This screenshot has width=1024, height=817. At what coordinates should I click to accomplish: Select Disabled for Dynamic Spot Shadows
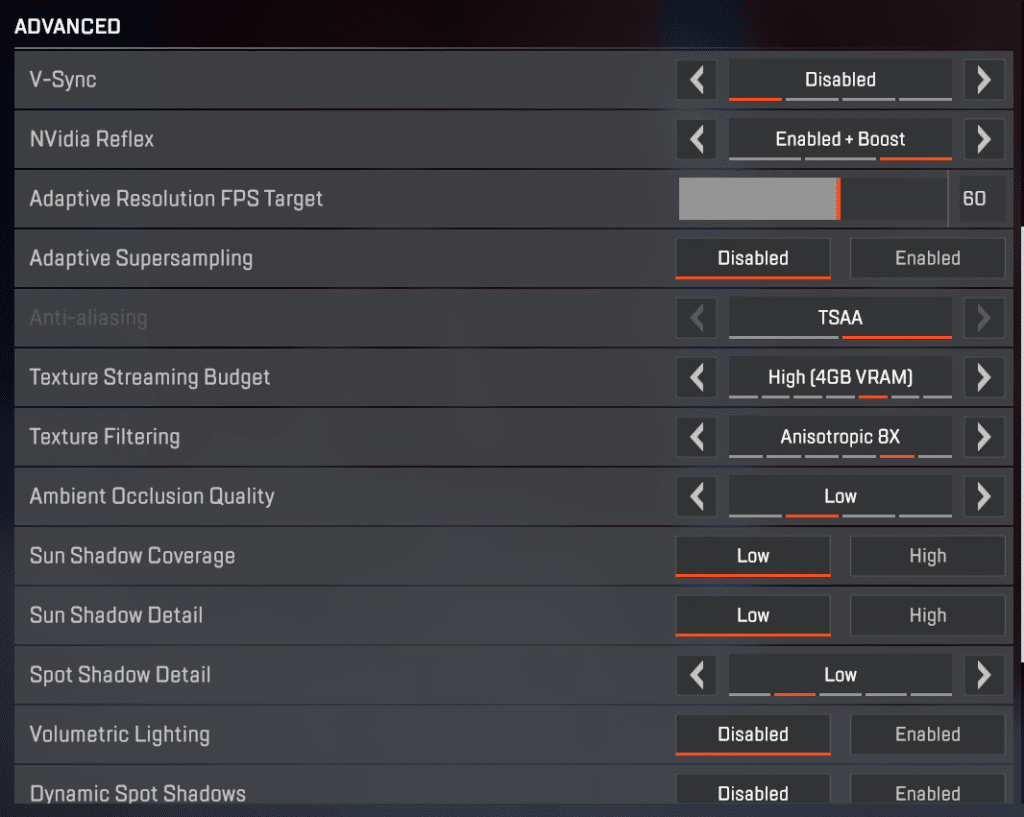click(753, 791)
